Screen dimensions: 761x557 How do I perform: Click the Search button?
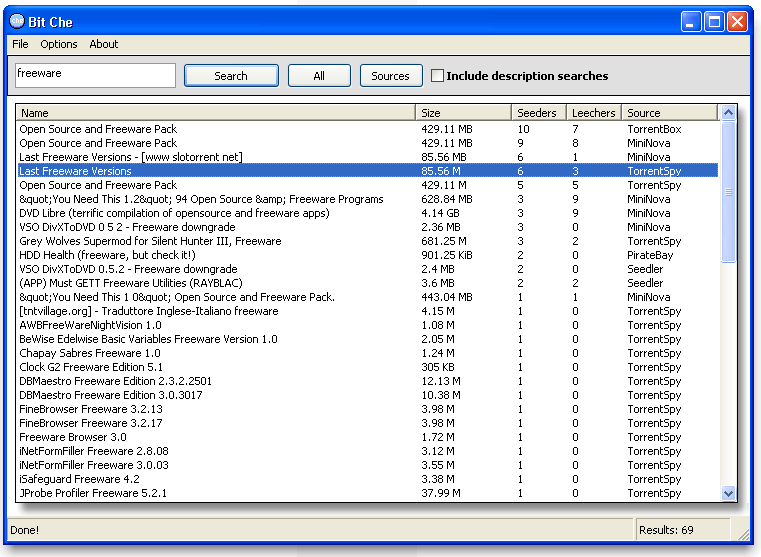(x=231, y=76)
